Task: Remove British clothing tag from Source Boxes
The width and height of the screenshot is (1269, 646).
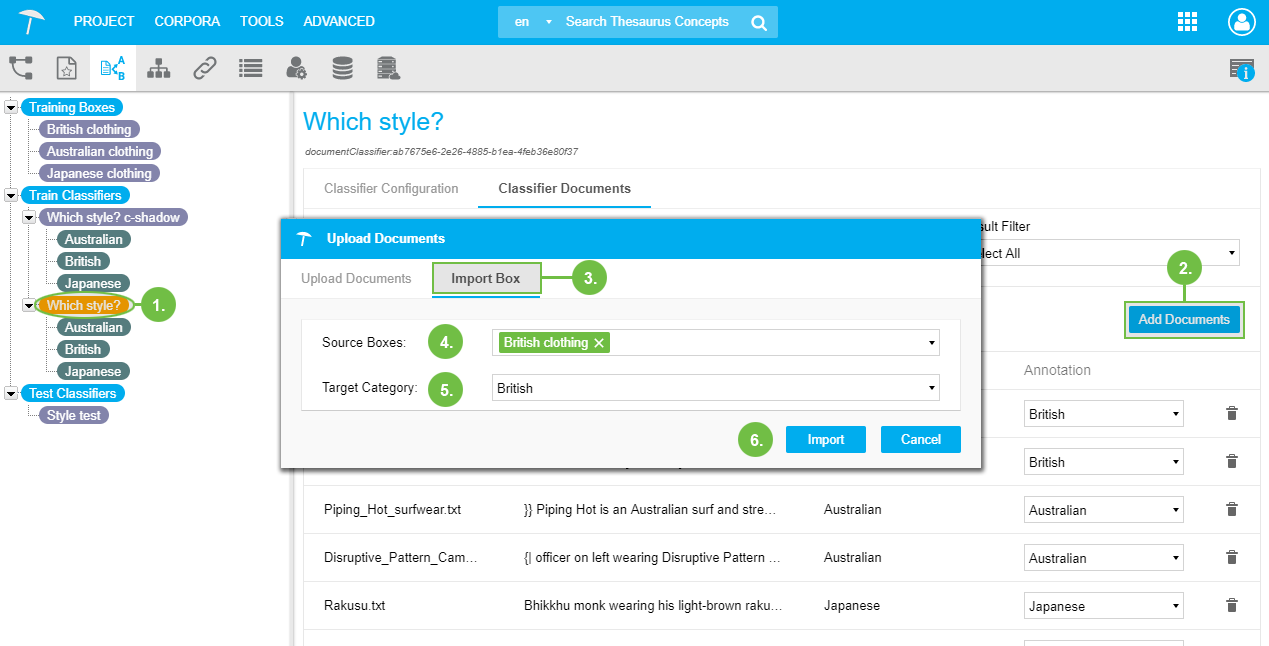Action: tap(599, 343)
